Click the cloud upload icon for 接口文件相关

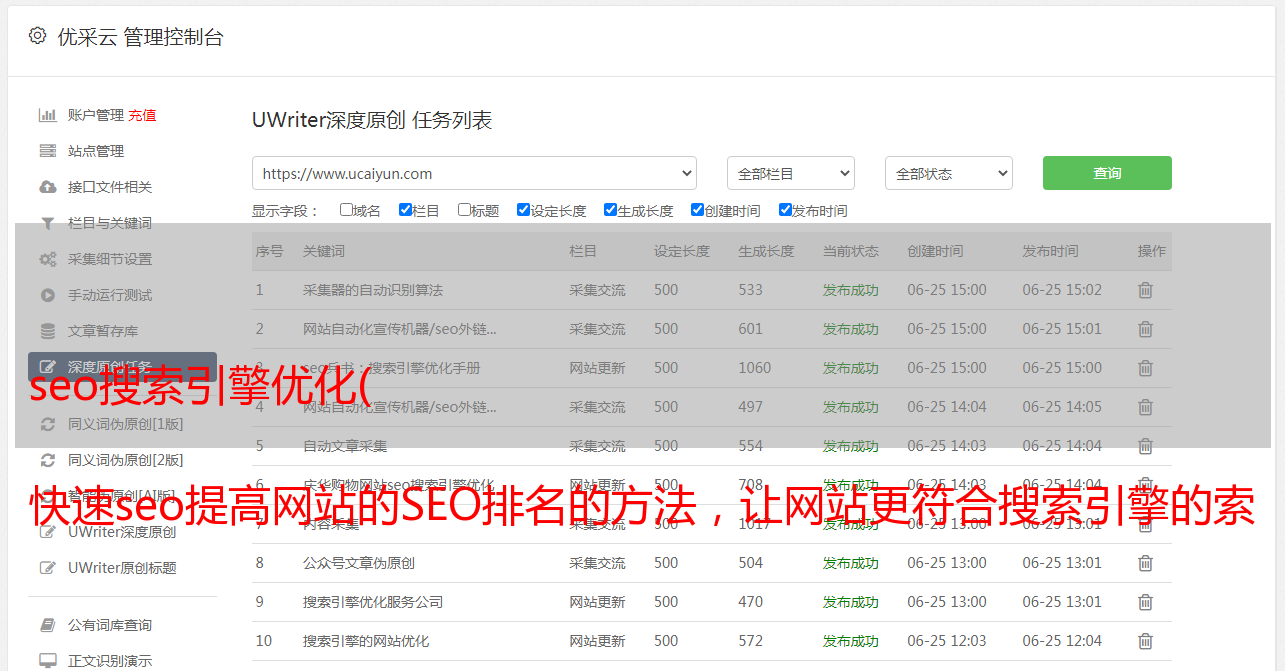pyautogui.click(x=47, y=187)
